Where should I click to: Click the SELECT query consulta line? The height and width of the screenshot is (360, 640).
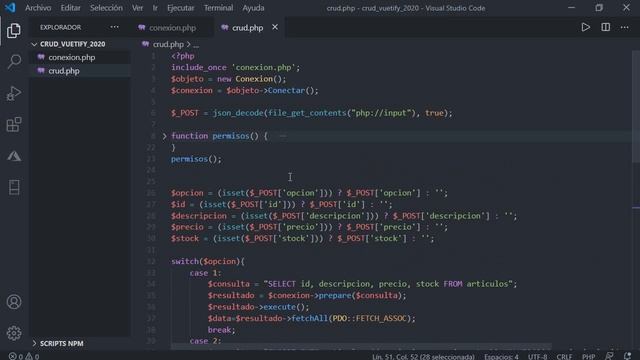[x=362, y=284]
